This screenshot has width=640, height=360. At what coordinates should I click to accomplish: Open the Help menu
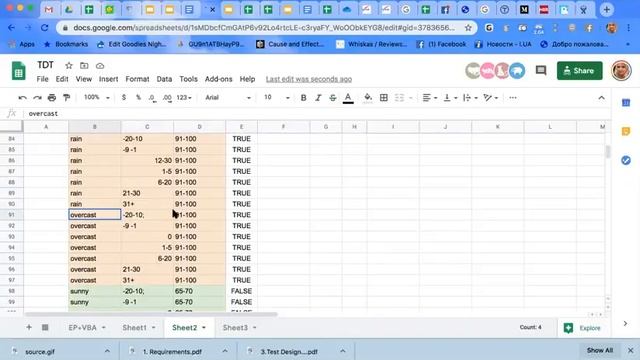pyautogui.click(x=247, y=79)
